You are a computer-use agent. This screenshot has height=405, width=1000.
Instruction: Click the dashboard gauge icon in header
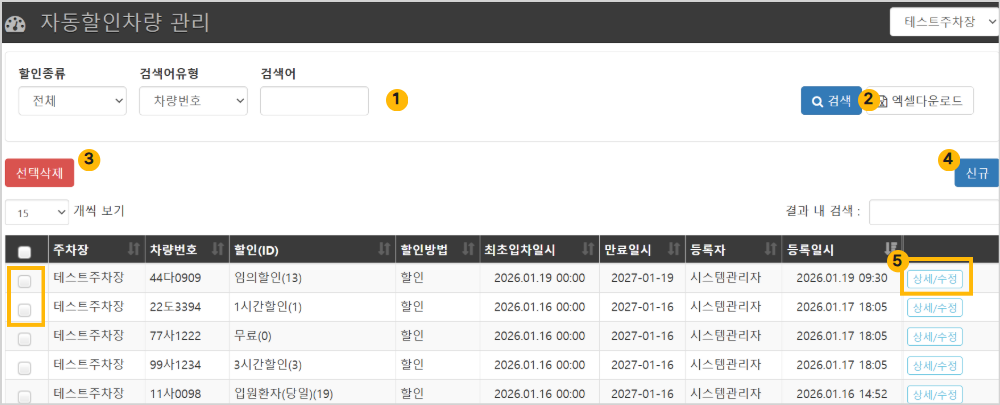click(15, 25)
